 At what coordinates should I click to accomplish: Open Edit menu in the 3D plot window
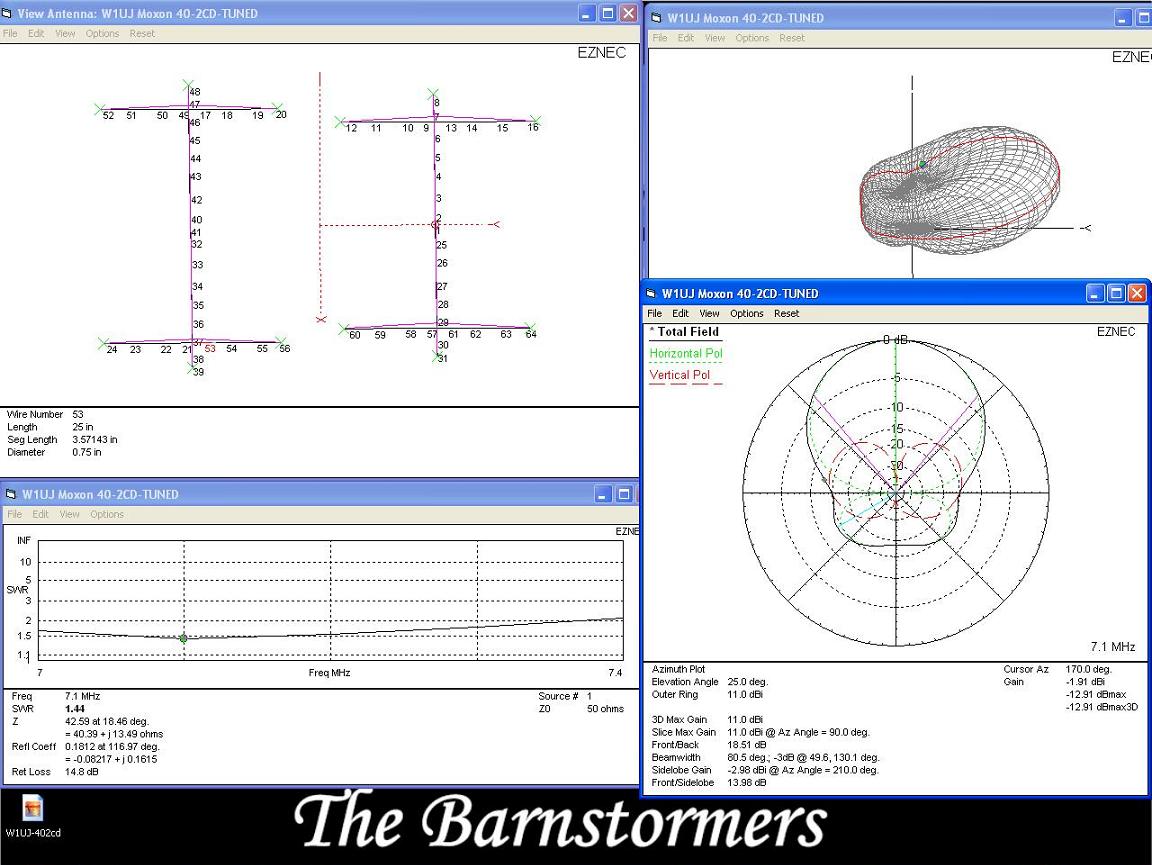685,38
